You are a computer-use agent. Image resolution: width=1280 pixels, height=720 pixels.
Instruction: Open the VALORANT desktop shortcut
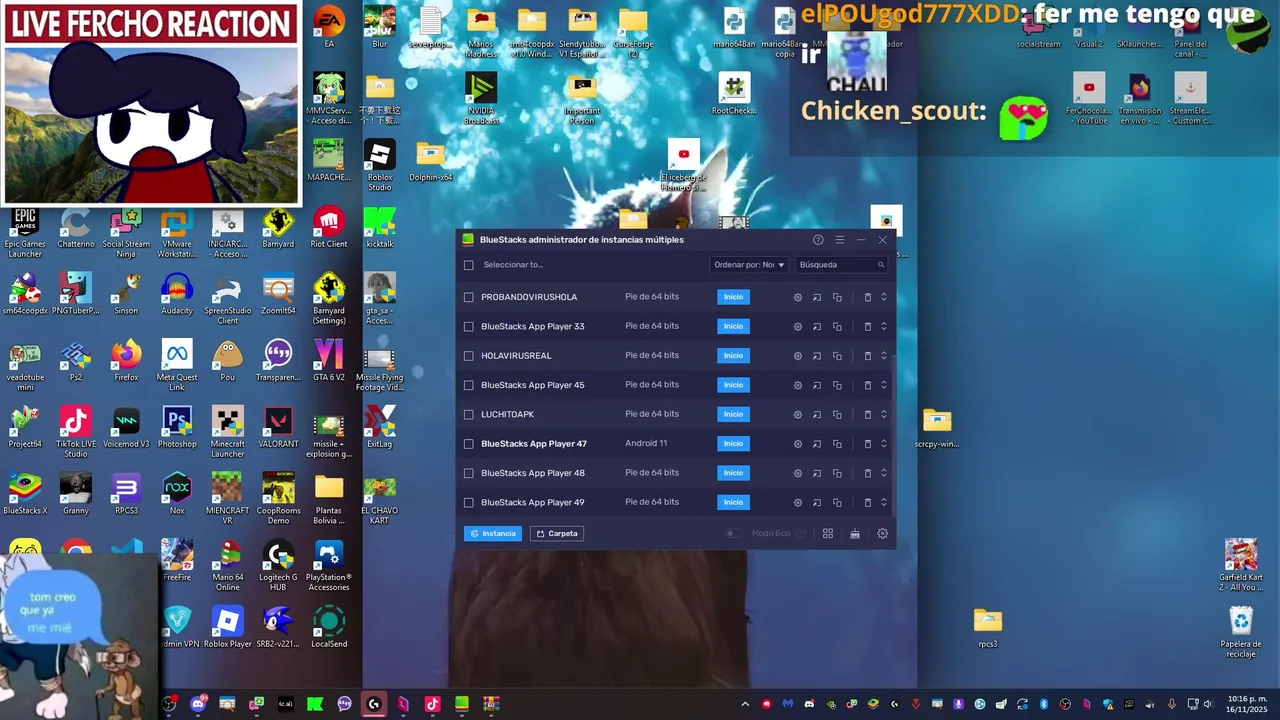278,428
